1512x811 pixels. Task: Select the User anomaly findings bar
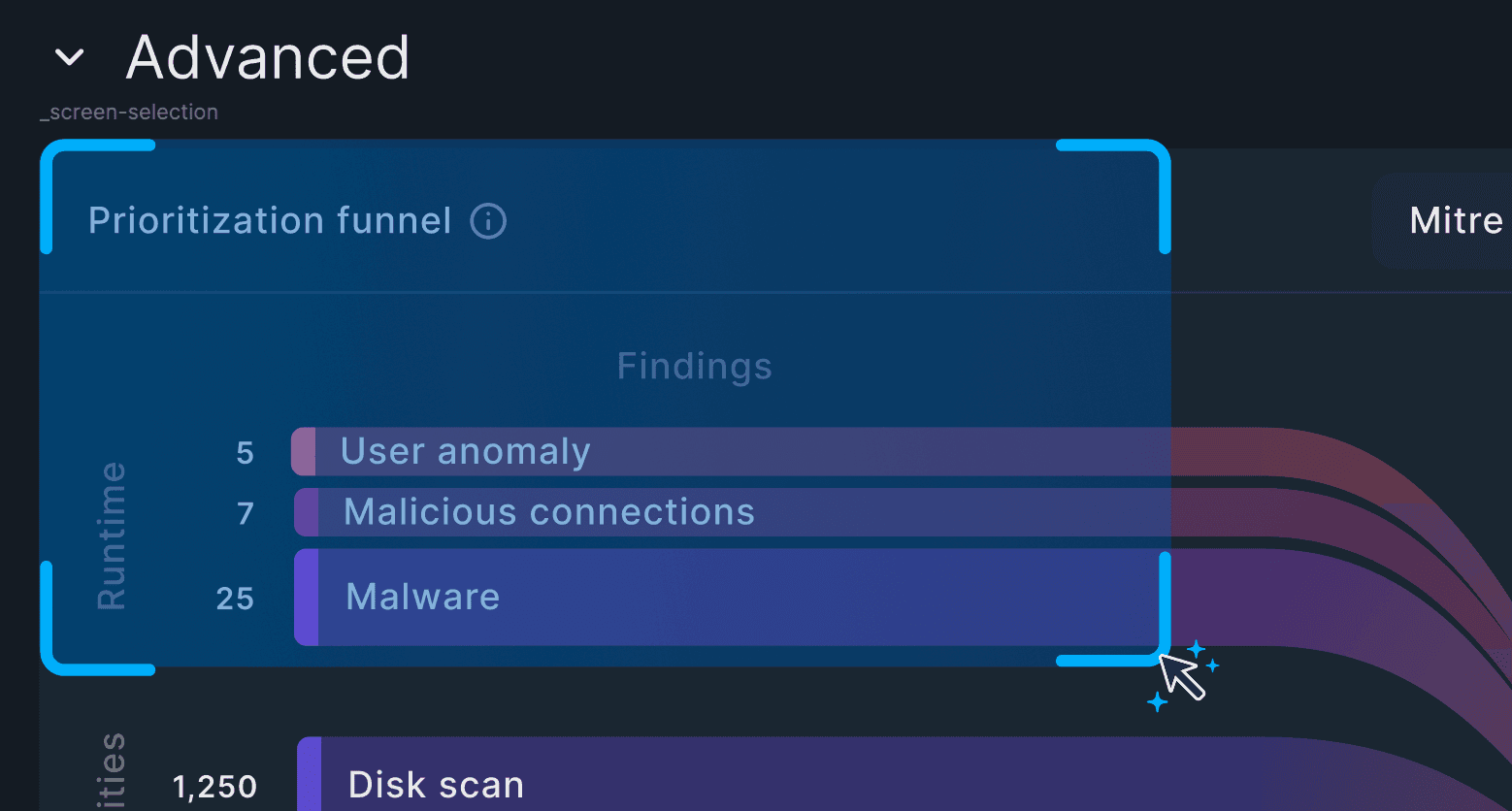(728, 452)
